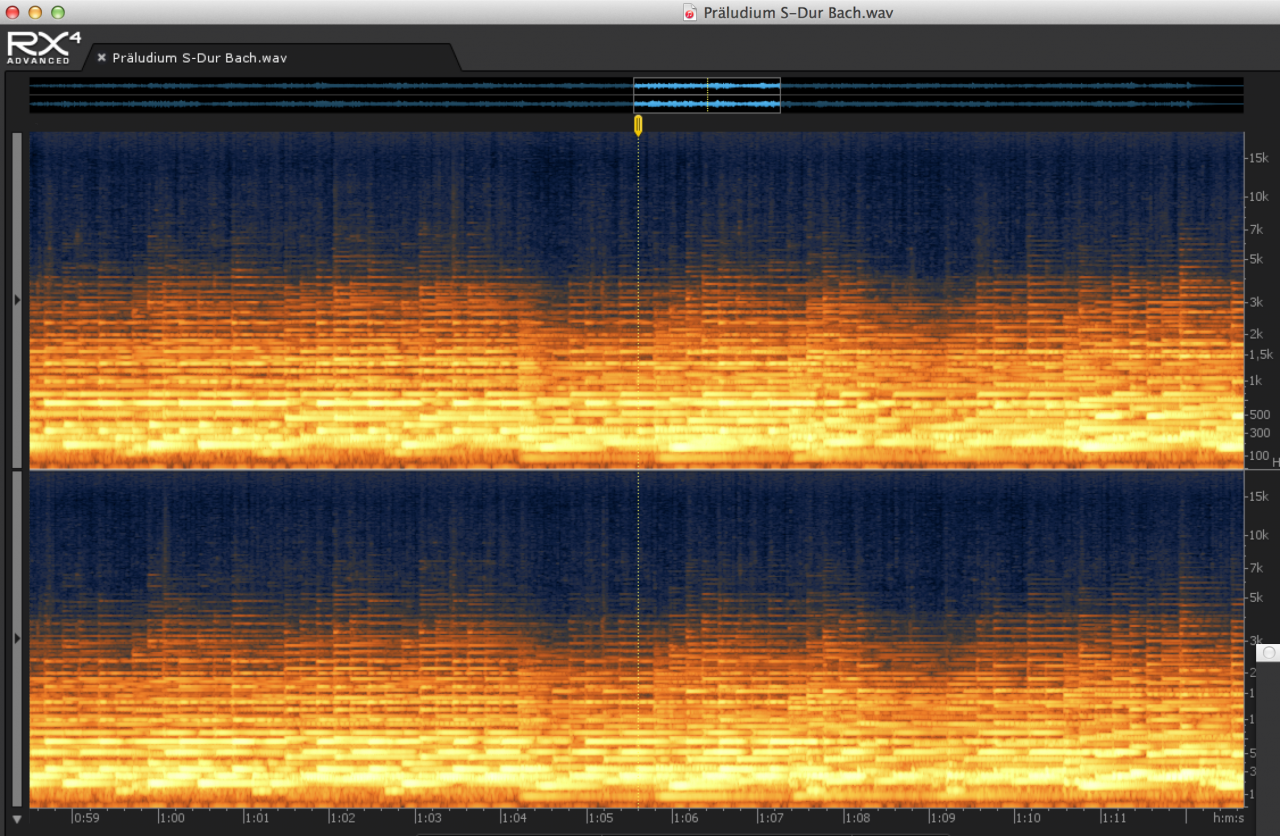This screenshot has width=1280, height=836.
Task: Click the yellow minimize window button
Action: coord(35,12)
